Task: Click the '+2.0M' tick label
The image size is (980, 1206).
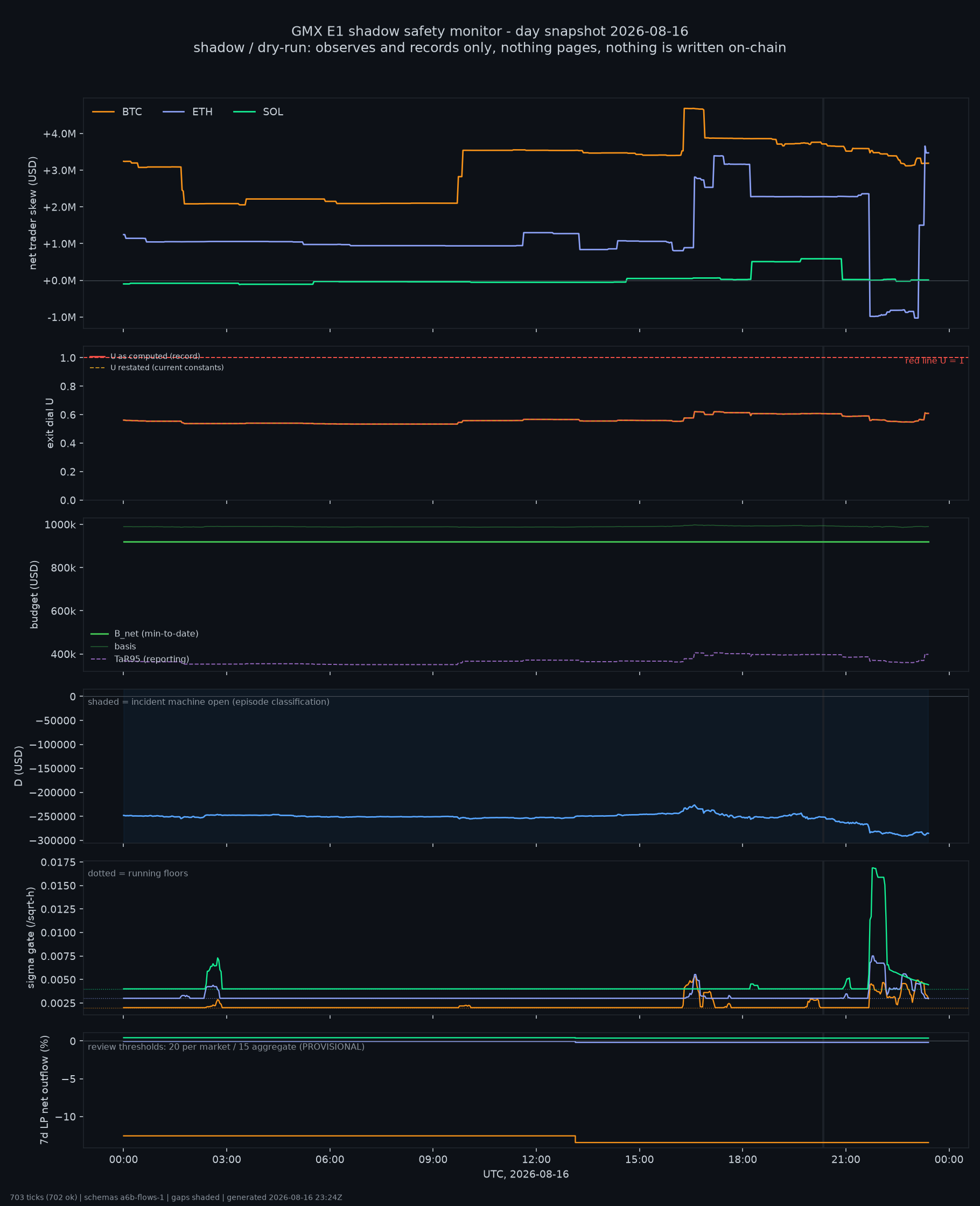Action: click(59, 207)
